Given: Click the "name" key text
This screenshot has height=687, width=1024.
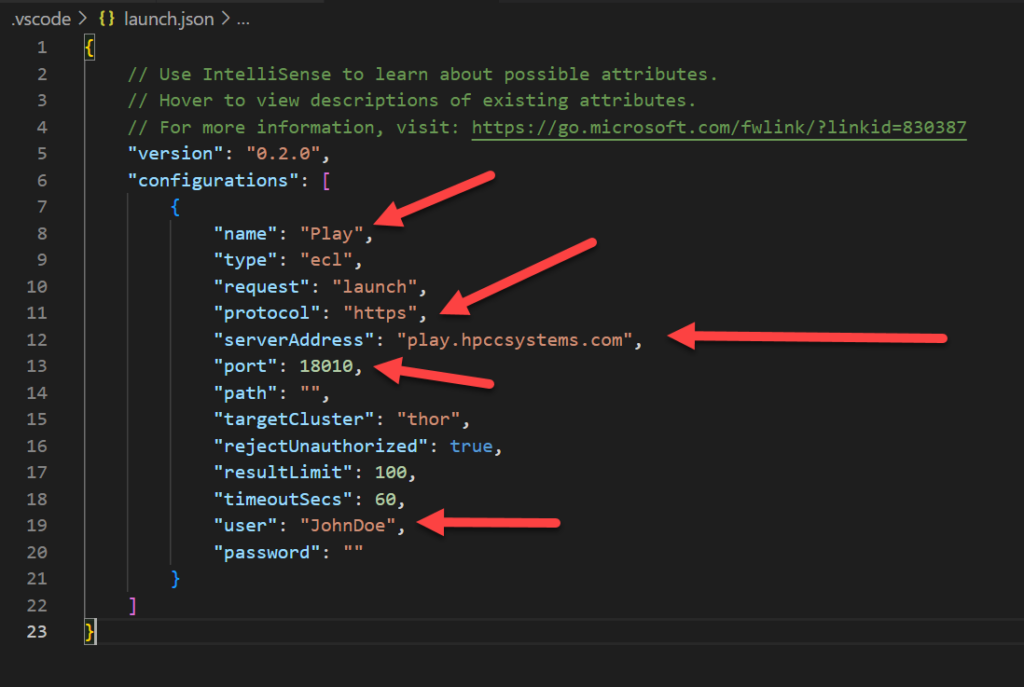Looking at the screenshot, I should click(x=245, y=233).
